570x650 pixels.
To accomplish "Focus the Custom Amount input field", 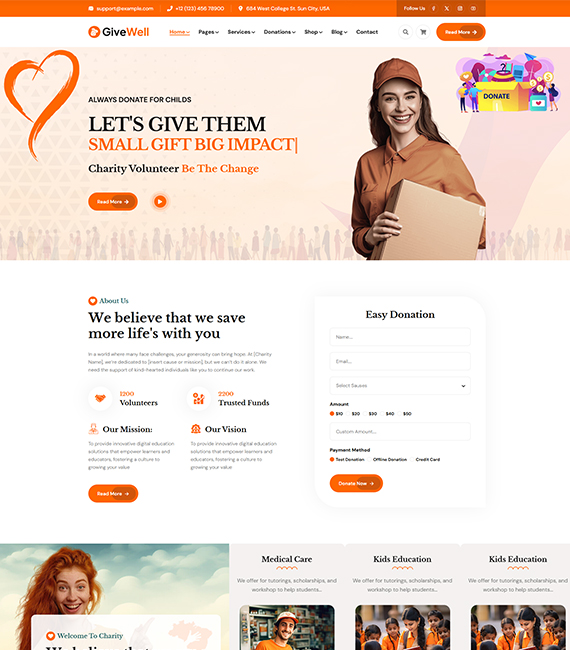I will click(x=400, y=432).
